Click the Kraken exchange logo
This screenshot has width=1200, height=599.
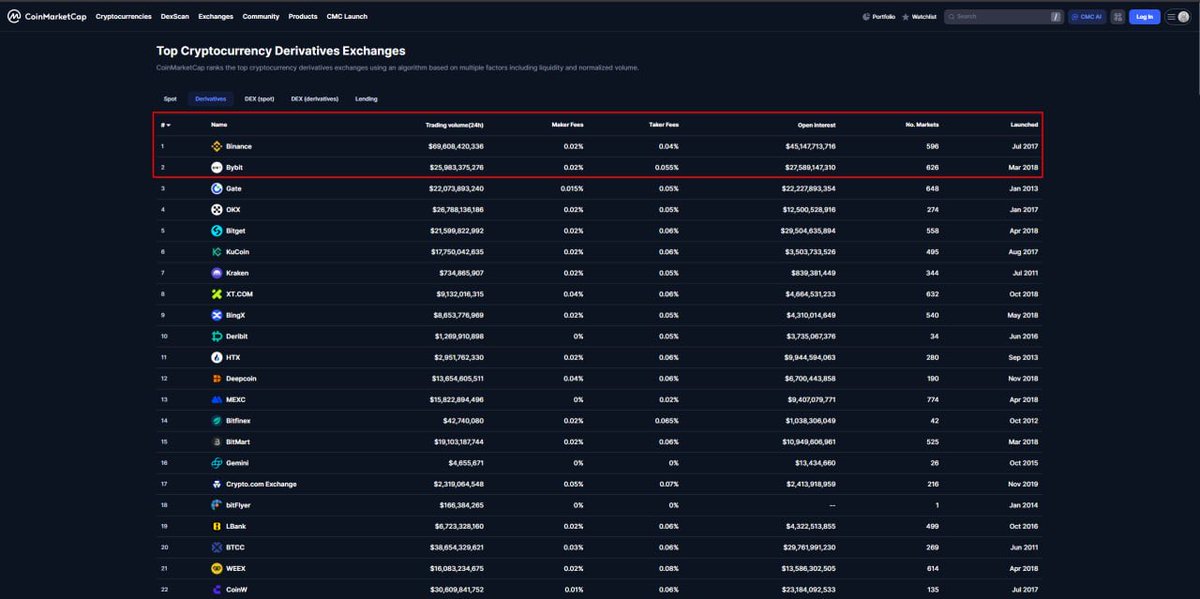tap(217, 273)
